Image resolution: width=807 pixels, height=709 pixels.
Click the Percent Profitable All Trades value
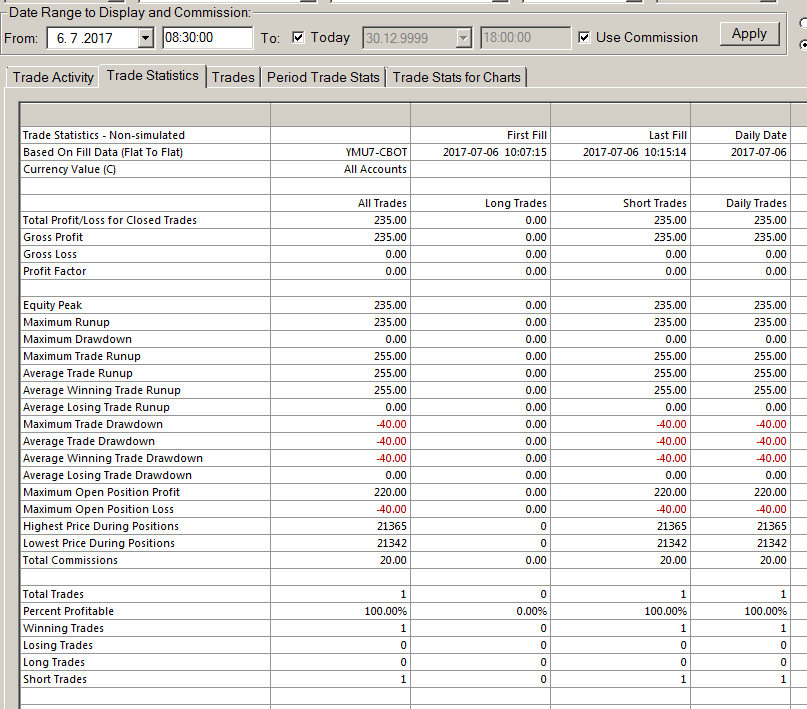(385, 611)
